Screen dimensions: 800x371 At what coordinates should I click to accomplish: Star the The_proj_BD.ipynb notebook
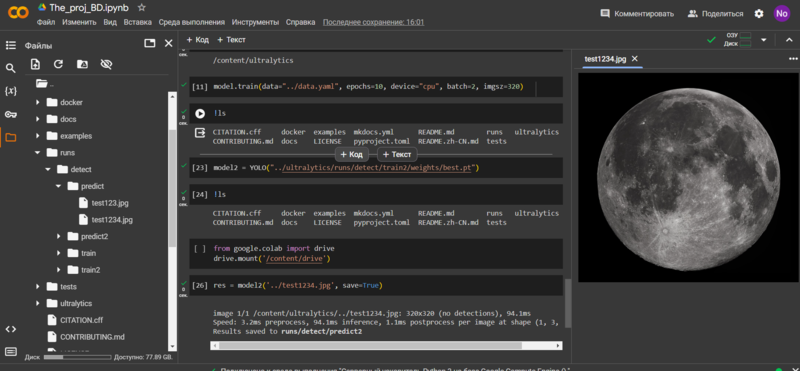point(142,8)
